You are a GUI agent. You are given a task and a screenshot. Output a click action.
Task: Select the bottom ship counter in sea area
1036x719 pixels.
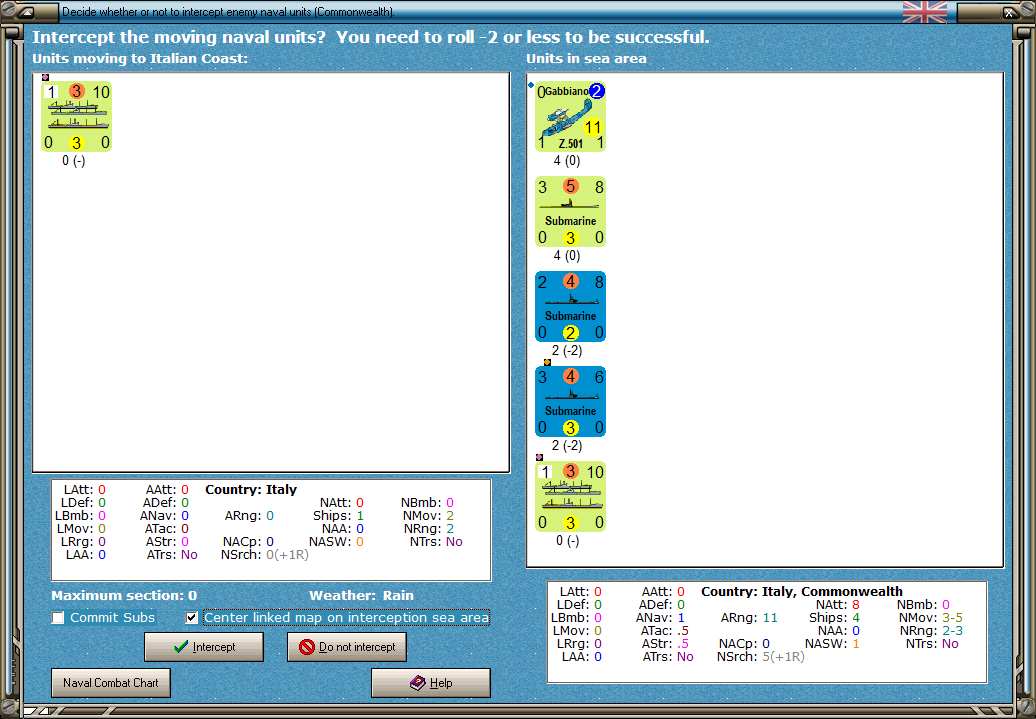coord(570,496)
